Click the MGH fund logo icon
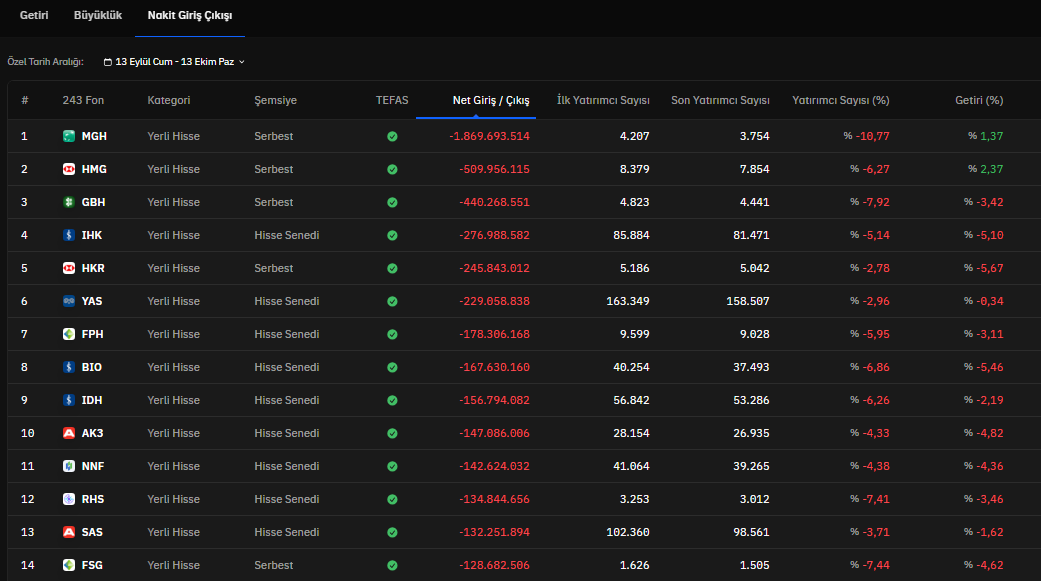The width and height of the screenshot is (1041, 581). [x=68, y=136]
